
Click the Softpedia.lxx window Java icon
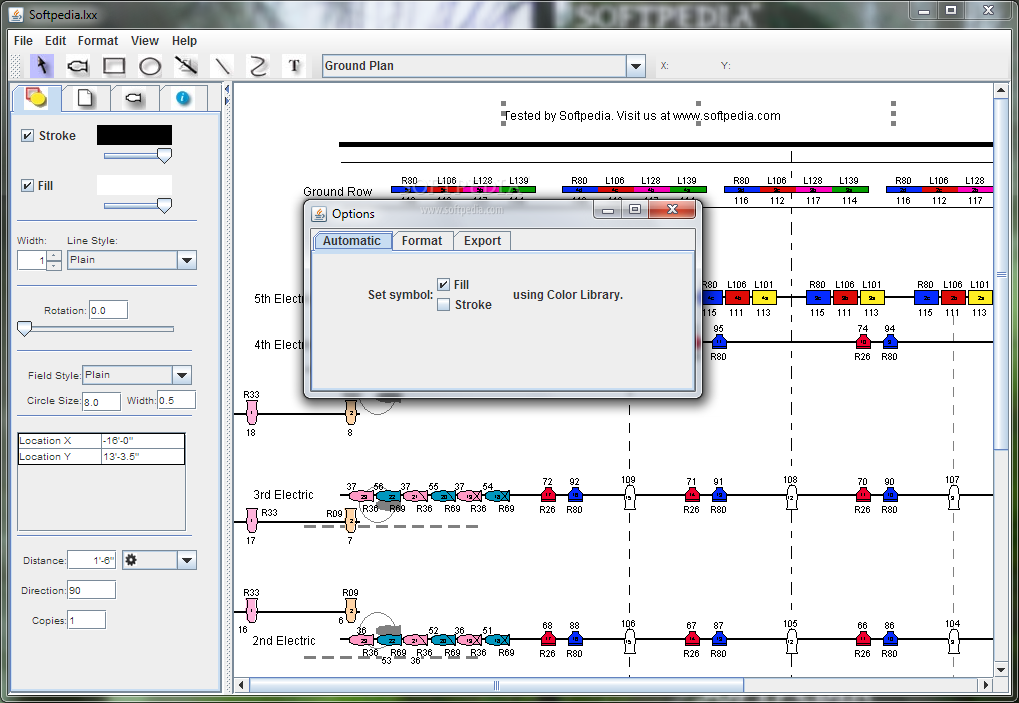18,14
